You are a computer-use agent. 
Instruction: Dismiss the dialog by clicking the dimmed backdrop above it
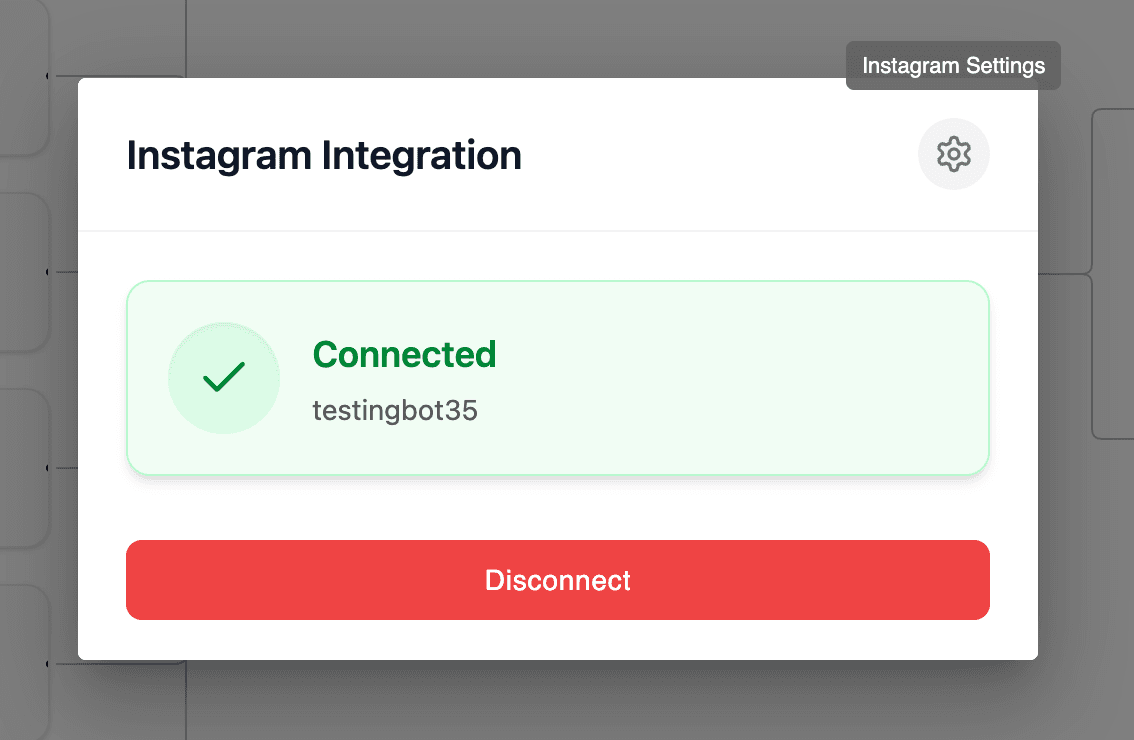click(500, 35)
